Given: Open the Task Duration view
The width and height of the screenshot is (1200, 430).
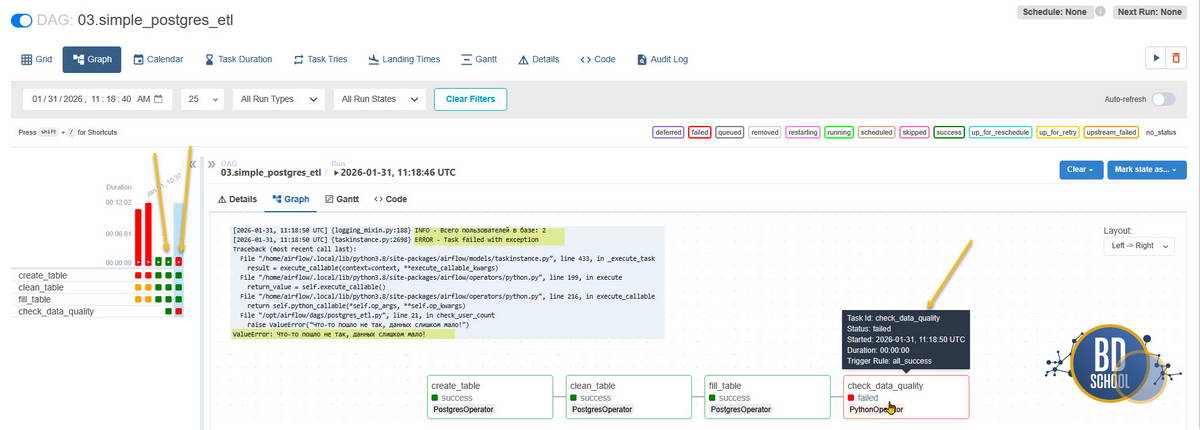Looking at the screenshot, I should (238, 59).
